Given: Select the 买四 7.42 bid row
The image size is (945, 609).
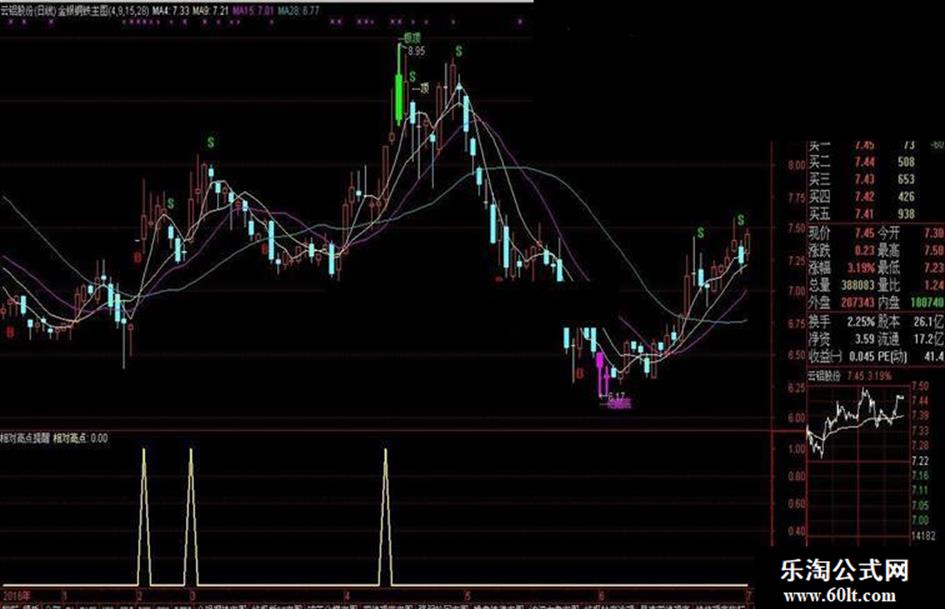Looking at the screenshot, I should [x=862, y=197].
